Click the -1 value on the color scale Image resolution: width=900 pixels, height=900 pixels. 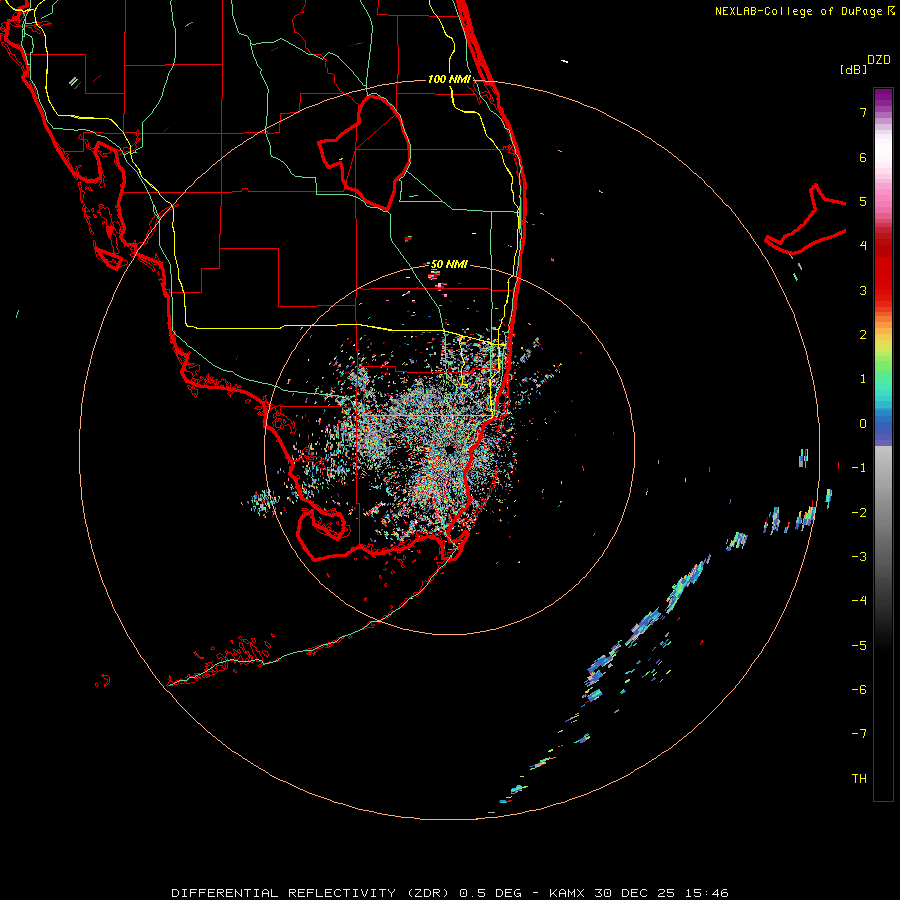pos(859,467)
